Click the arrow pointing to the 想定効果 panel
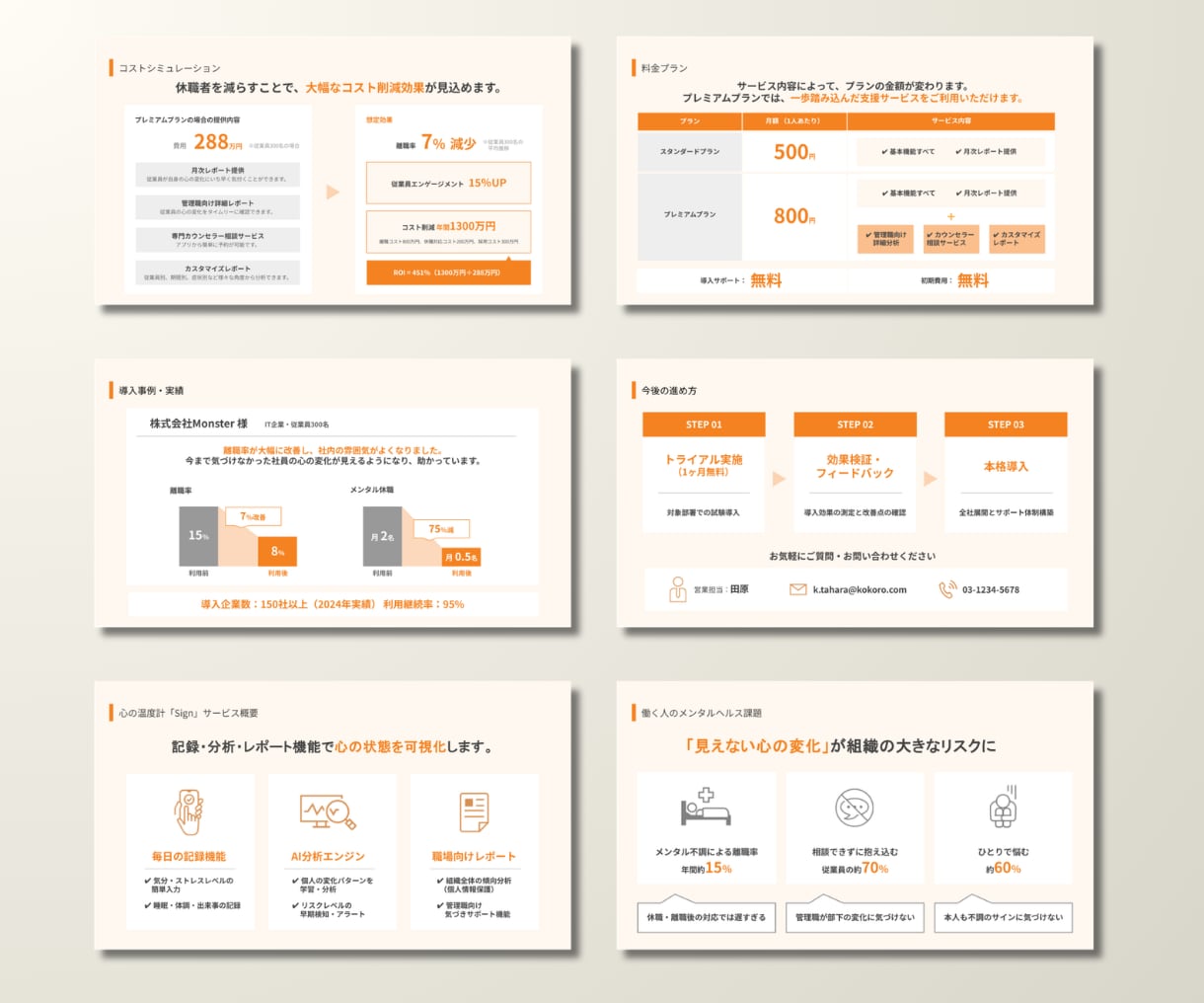This screenshot has width=1204, height=1003. click(x=333, y=193)
